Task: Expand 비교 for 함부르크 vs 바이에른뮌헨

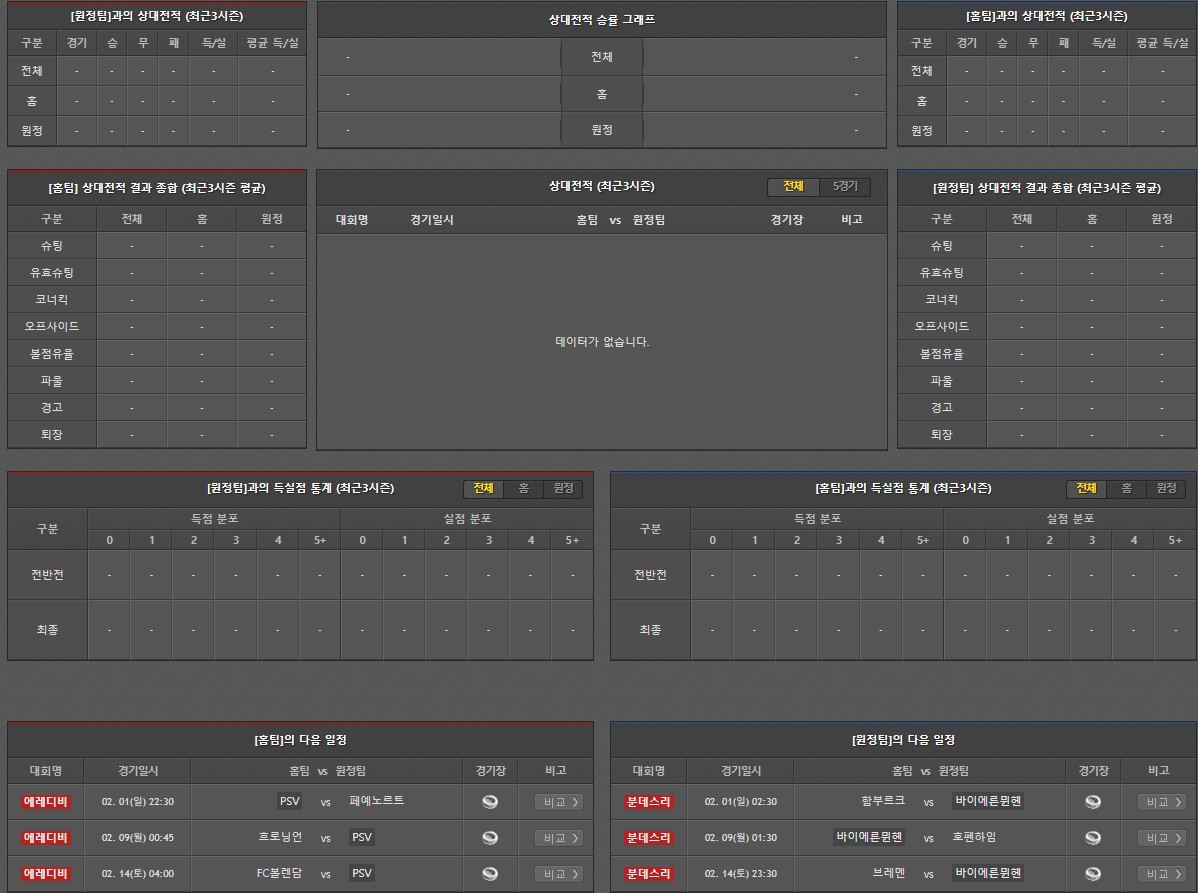Action: 1162,802
